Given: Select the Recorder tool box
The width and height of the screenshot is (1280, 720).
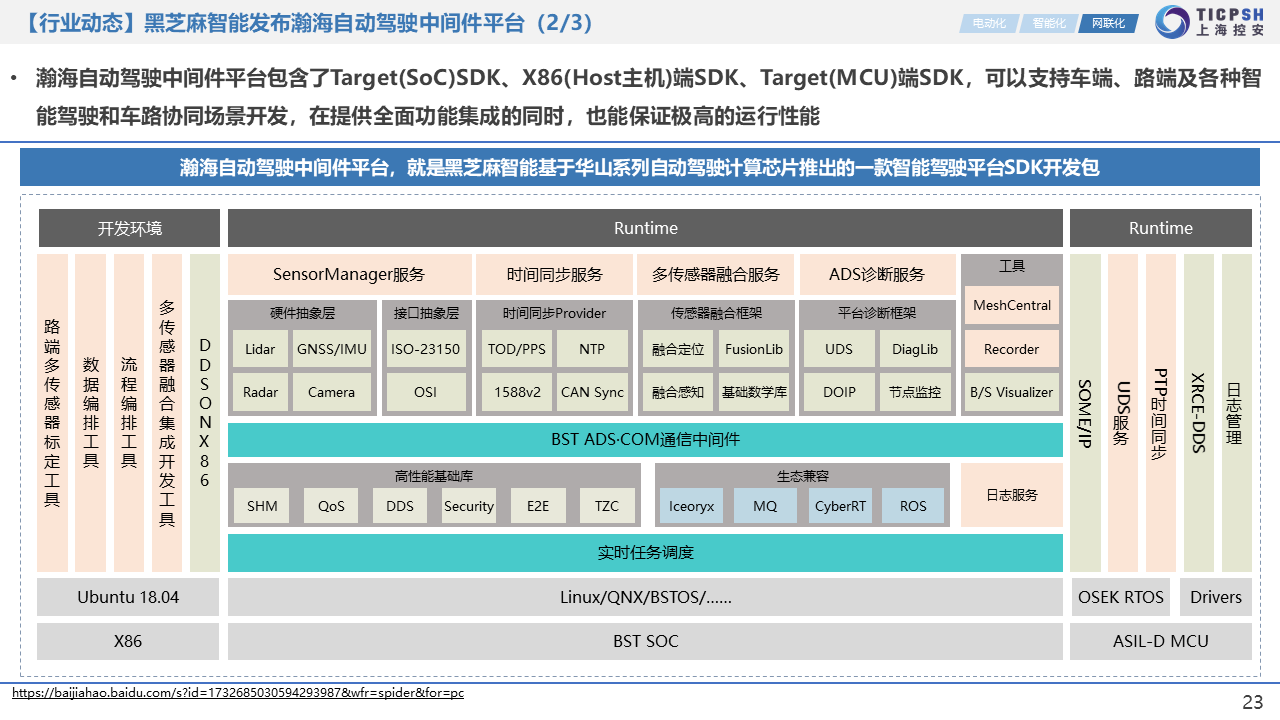Looking at the screenshot, I should pyautogui.click(x=1011, y=349).
